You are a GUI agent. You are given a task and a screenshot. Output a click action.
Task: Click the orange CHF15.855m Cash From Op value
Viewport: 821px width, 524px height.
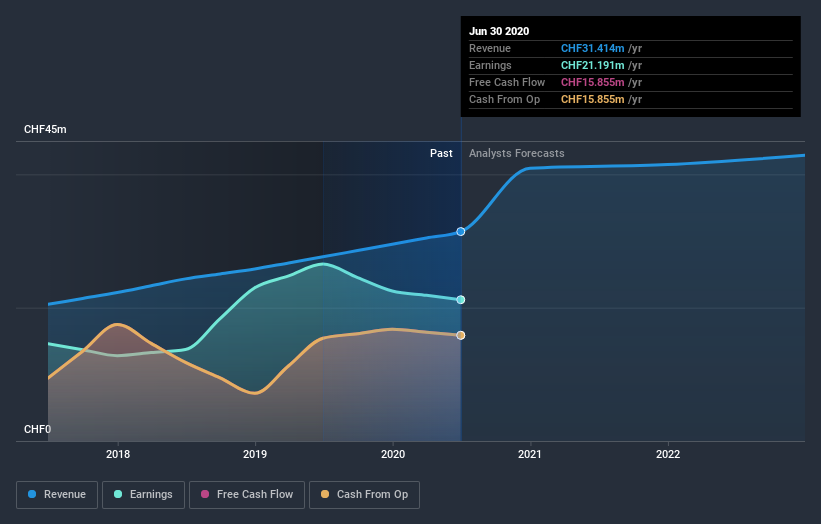[592, 99]
